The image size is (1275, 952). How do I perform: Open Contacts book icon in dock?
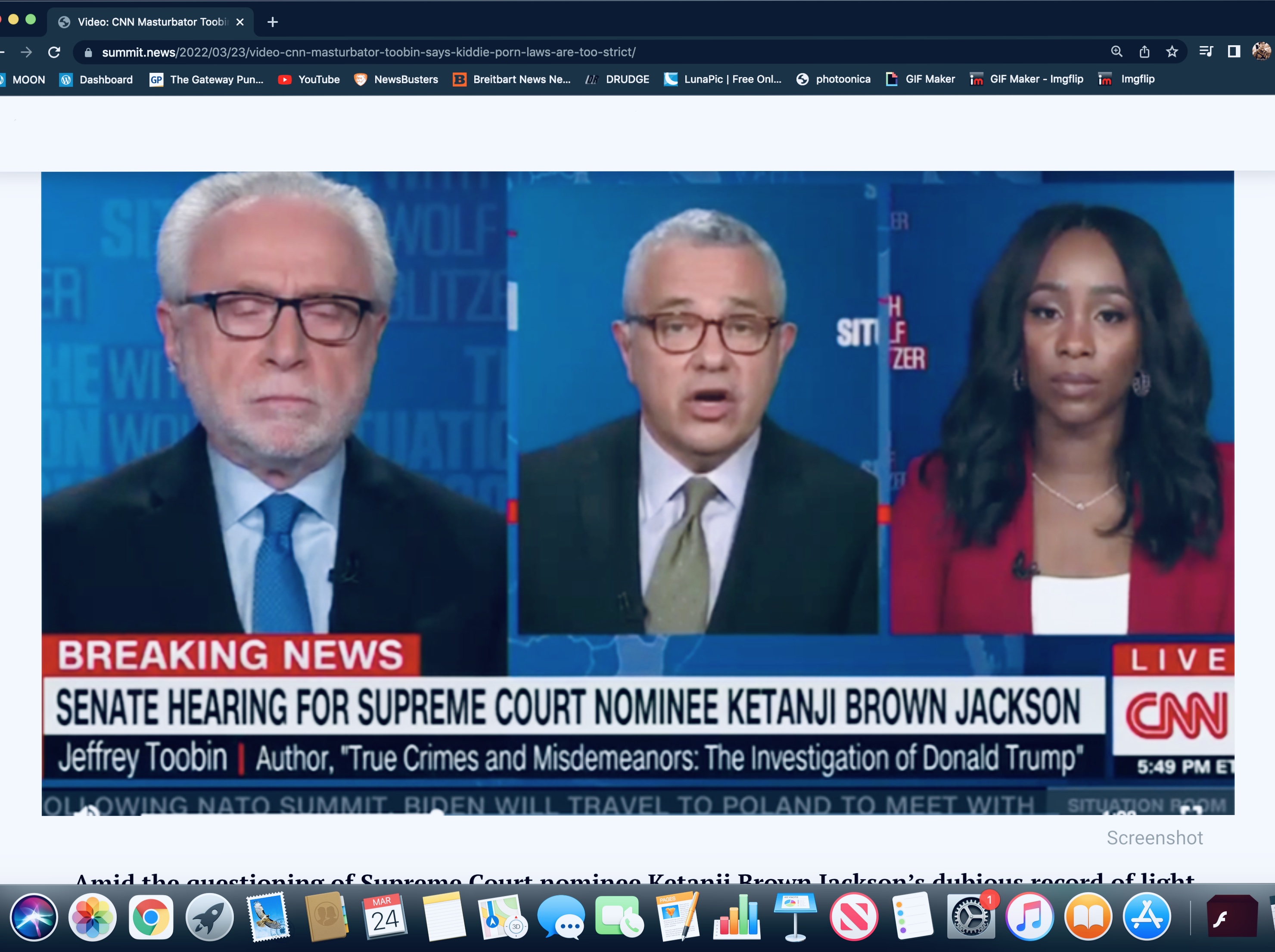coord(327,917)
